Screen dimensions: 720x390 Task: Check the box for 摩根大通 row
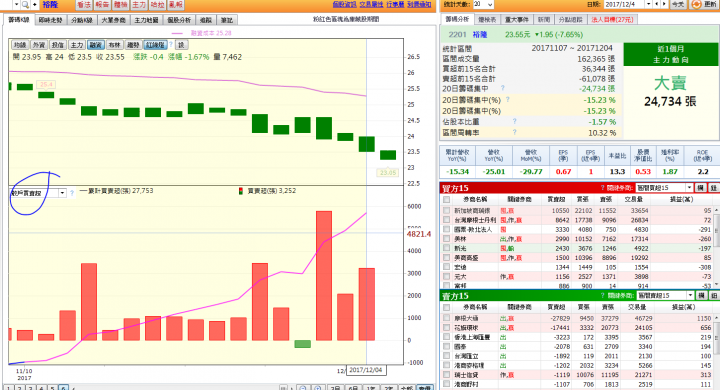(x=446, y=318)
